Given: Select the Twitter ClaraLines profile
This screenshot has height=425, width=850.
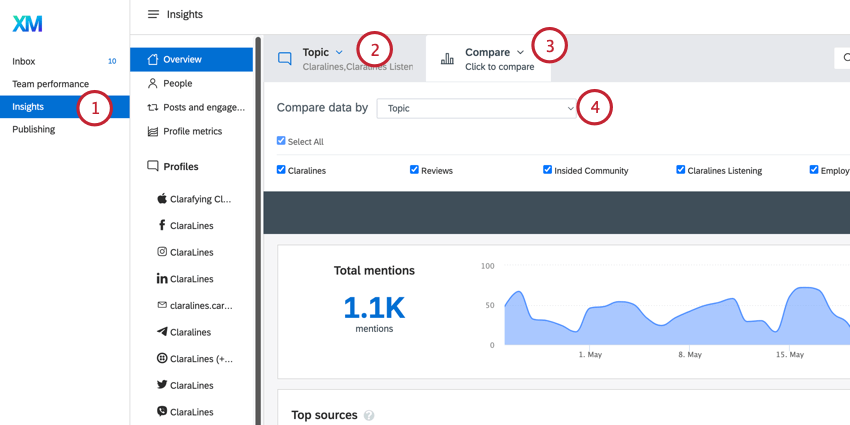Looking at the screenshot, I should [x=185, y=385].
